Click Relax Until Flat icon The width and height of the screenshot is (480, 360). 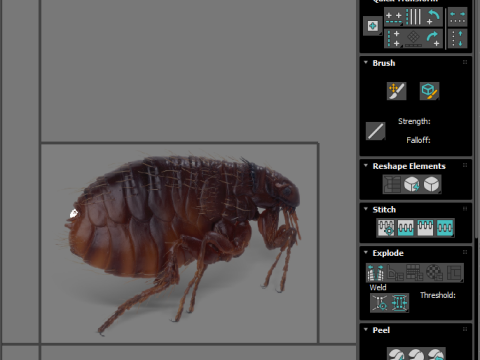click(412, 184)
